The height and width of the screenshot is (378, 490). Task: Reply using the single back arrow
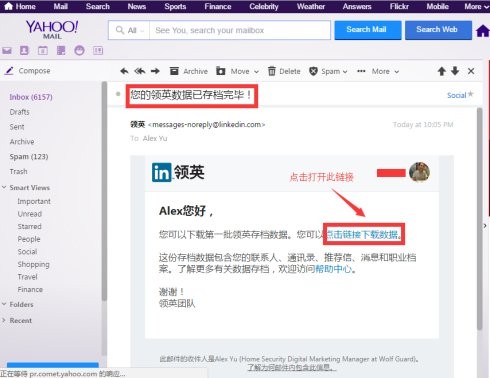124,71
